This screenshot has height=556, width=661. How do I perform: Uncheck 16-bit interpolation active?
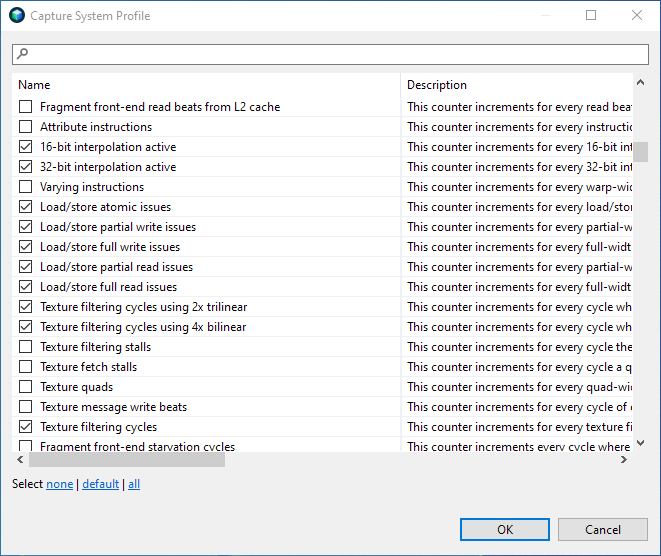click(26, 147)
